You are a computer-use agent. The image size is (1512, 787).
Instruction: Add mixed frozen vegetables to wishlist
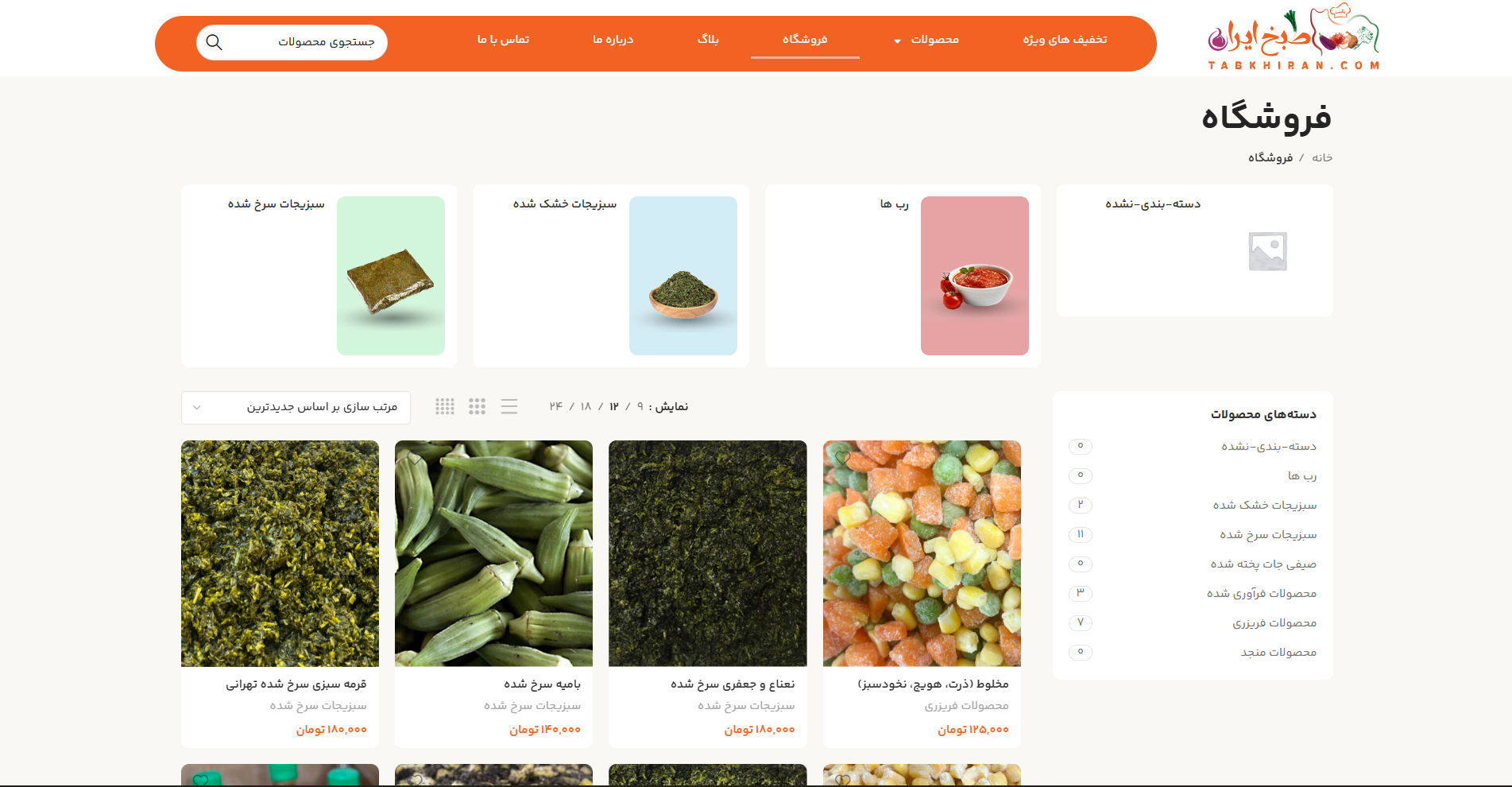click(843, 459)
